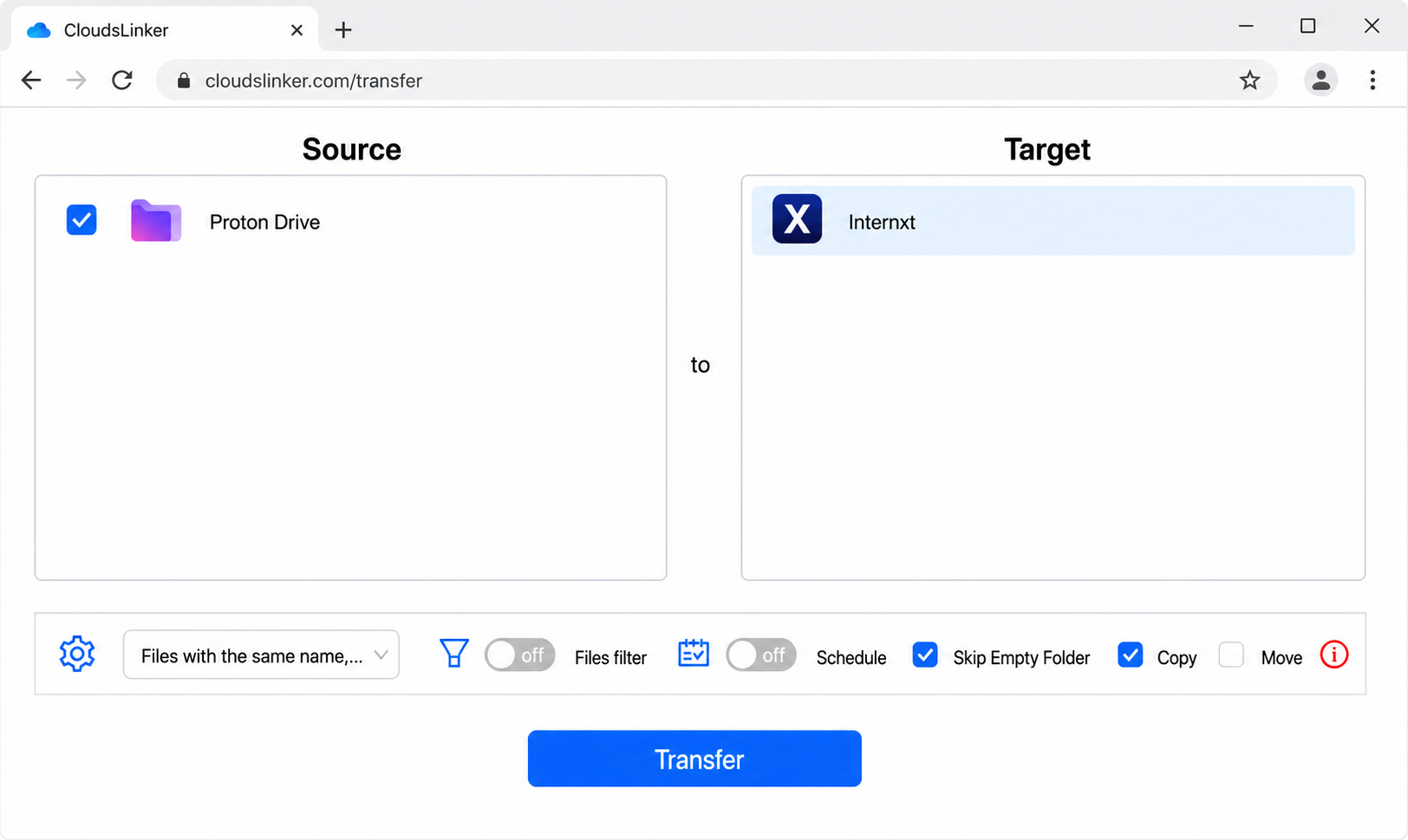Click the browser forward arrow
Screen dimensions: 1408x840
point(76,81)
